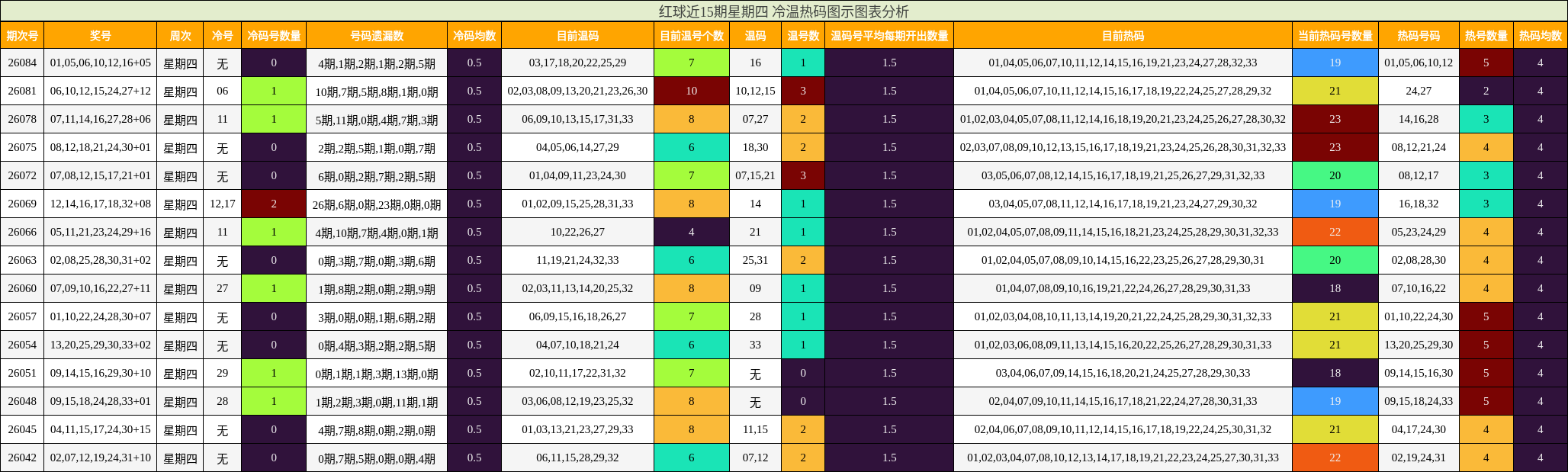This screenshot has height=472, width=1568.
Task: Click warm code cell 11,15
Action: tap(755, 429)
